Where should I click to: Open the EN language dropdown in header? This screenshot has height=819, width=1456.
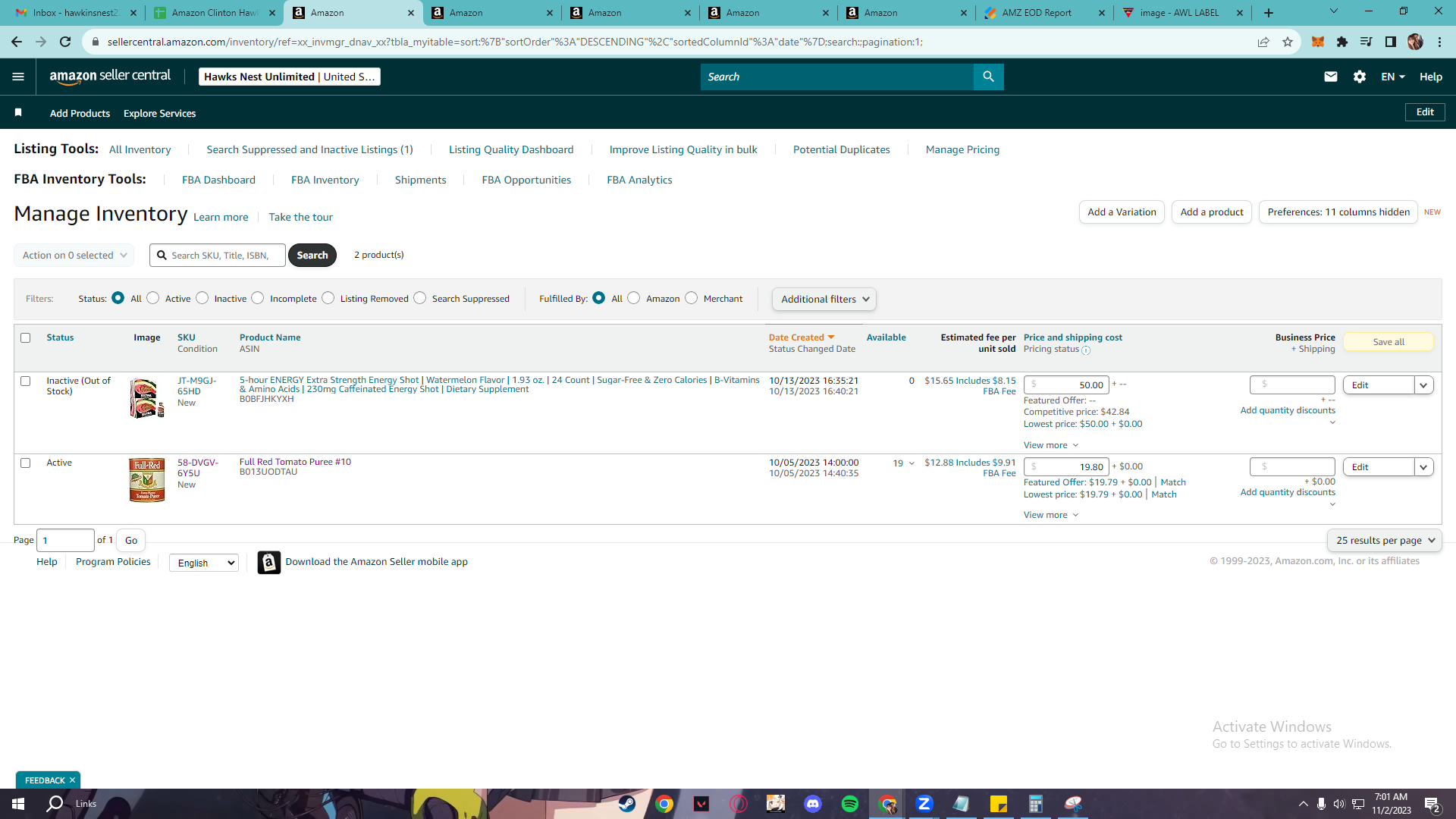pyautogui.click(x=1393, y=77)
